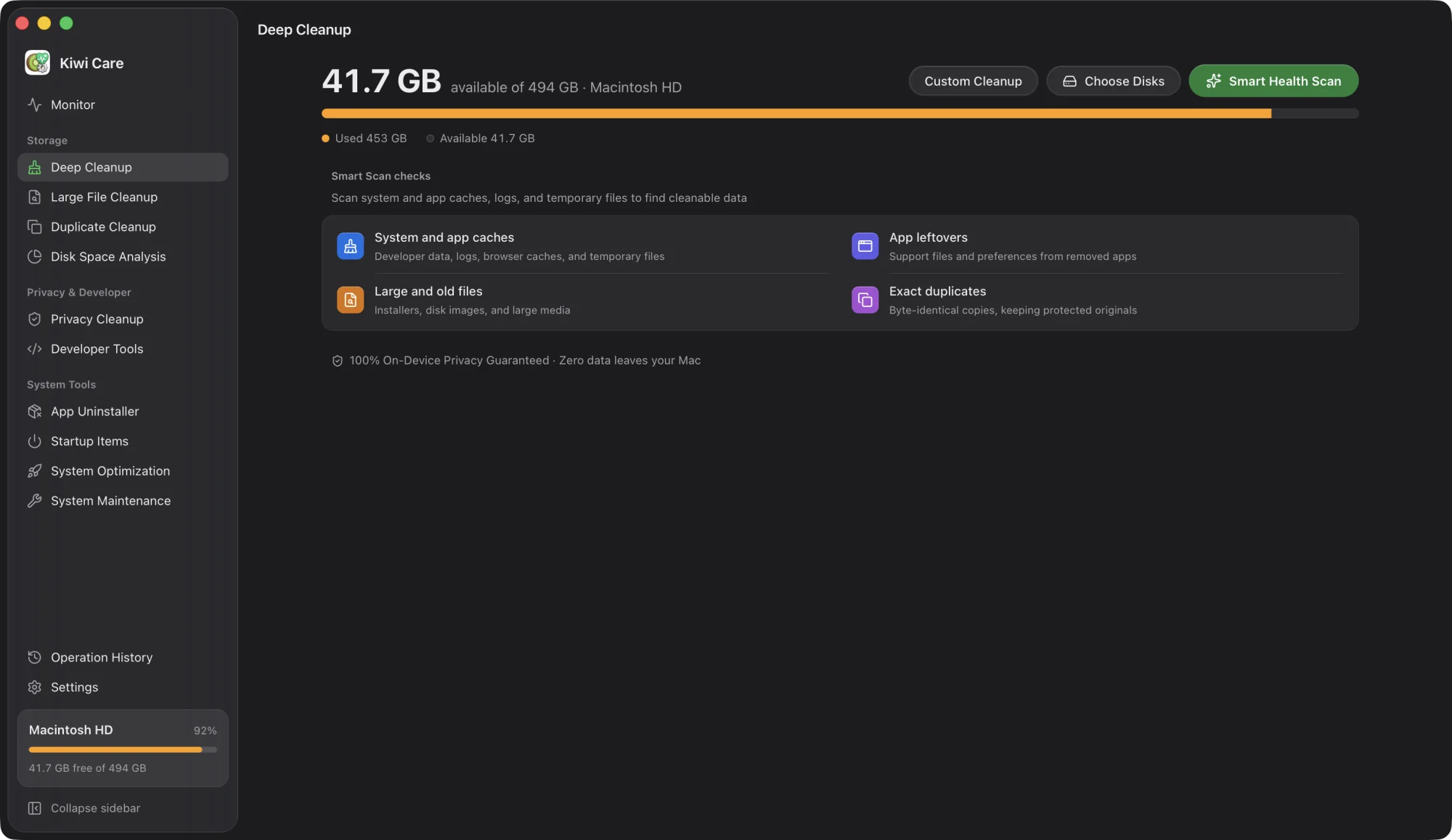Click the Startup Items power icon
1452x840 pixels.
(34, 441)
